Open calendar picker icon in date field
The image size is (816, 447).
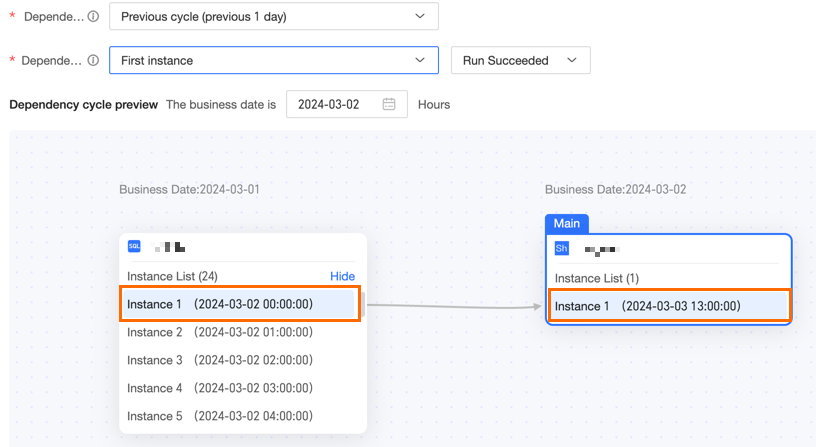[389, 104]
